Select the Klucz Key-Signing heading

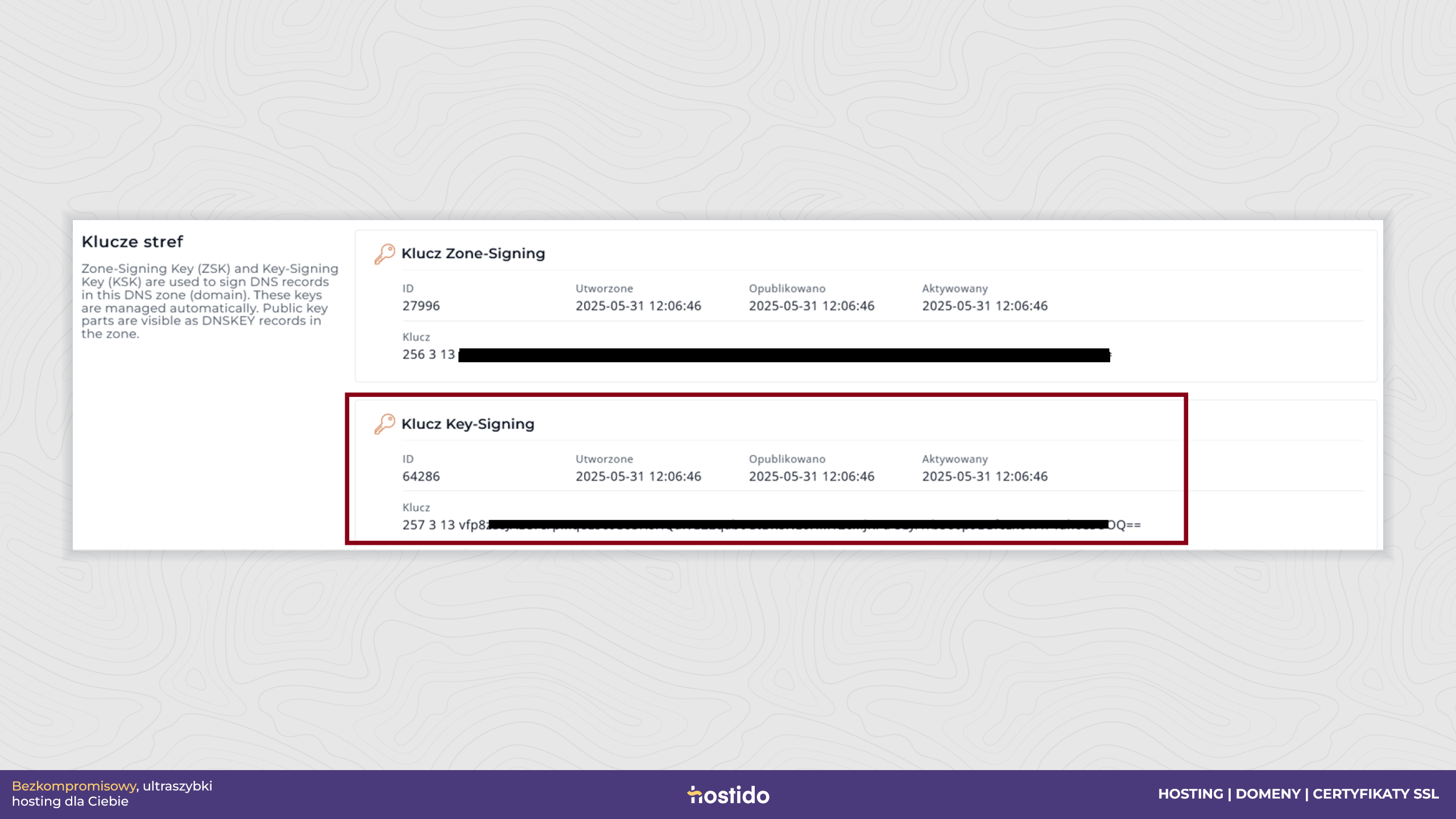[x=468, y=424]
